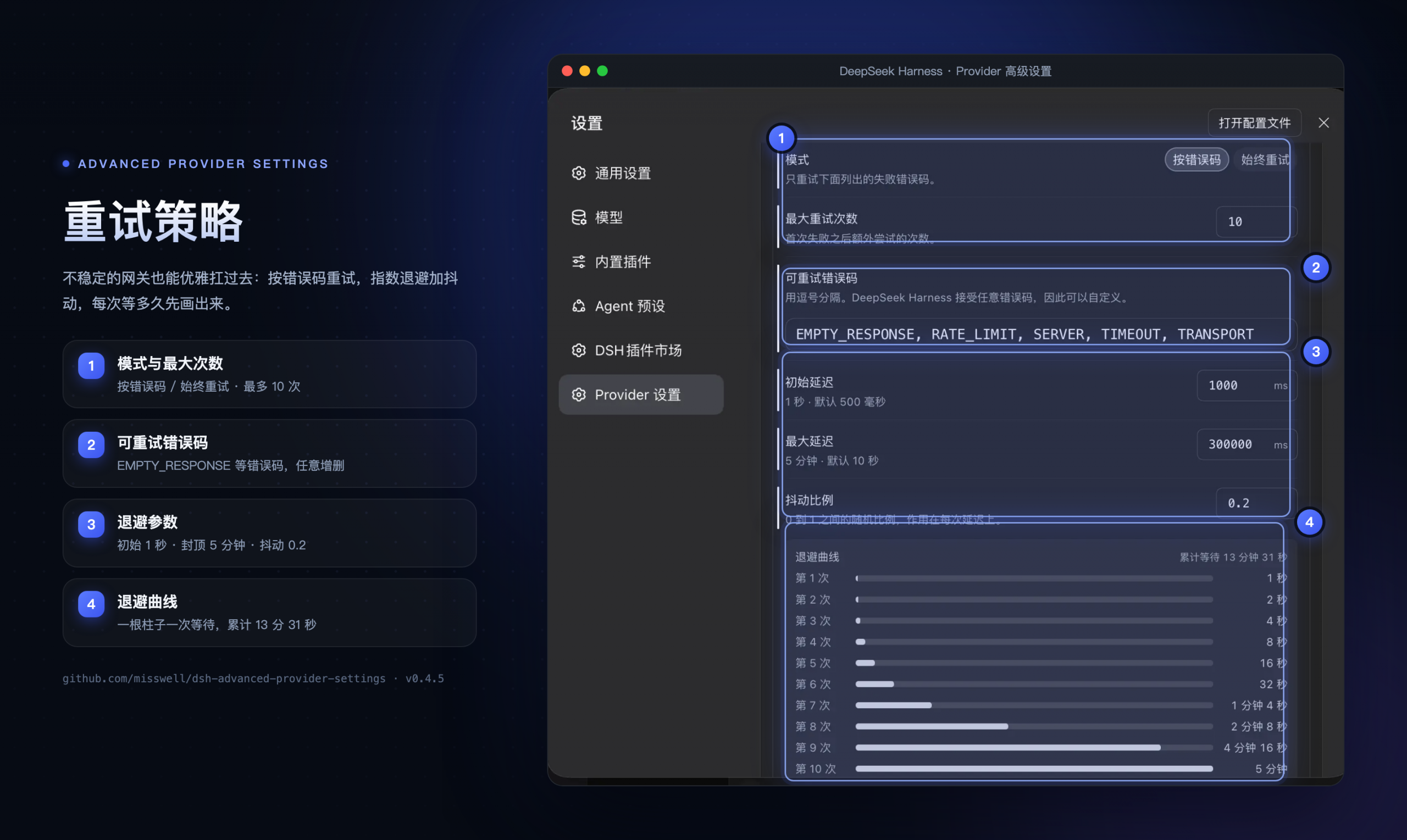Viewport: 1407px width, 840px height.
Task: Click the green macOS zoom button
Action: point(602,71)
